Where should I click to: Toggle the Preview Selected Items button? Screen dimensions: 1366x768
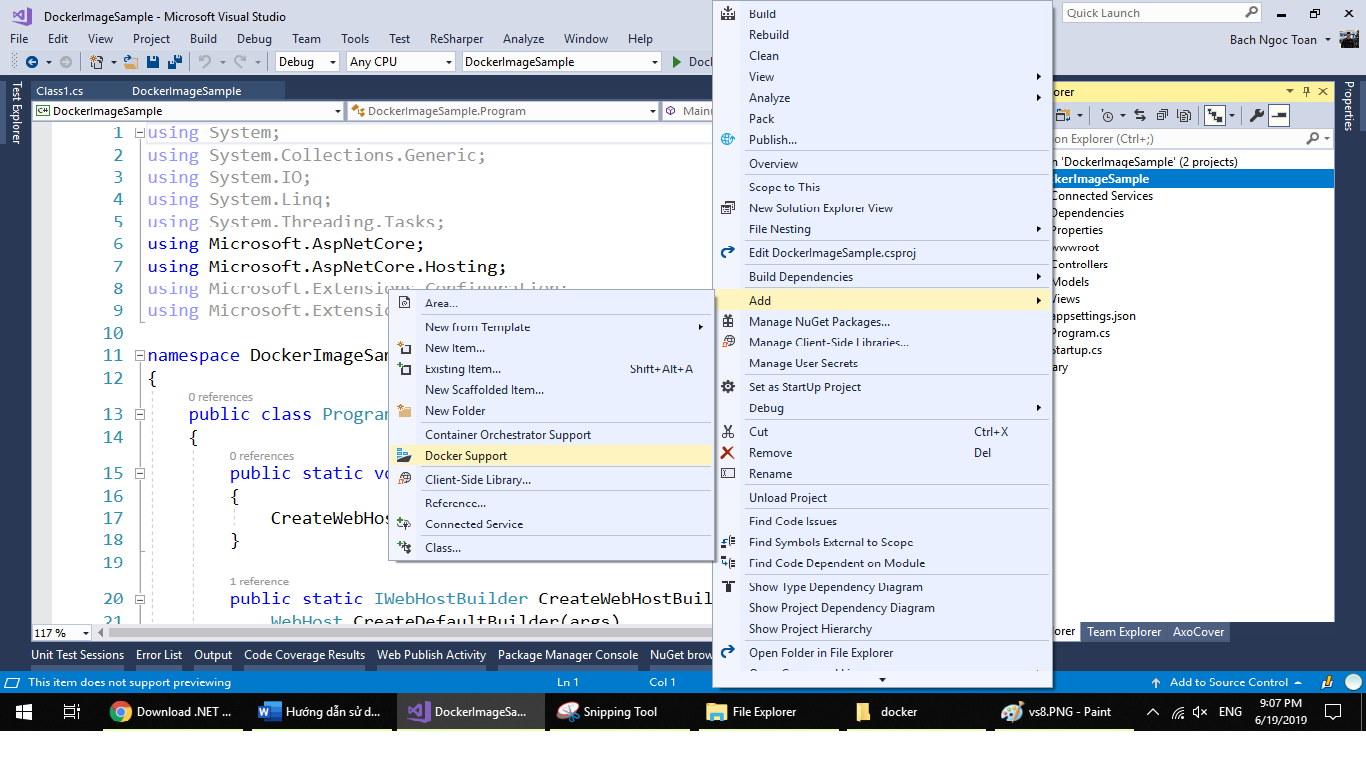1279,116
